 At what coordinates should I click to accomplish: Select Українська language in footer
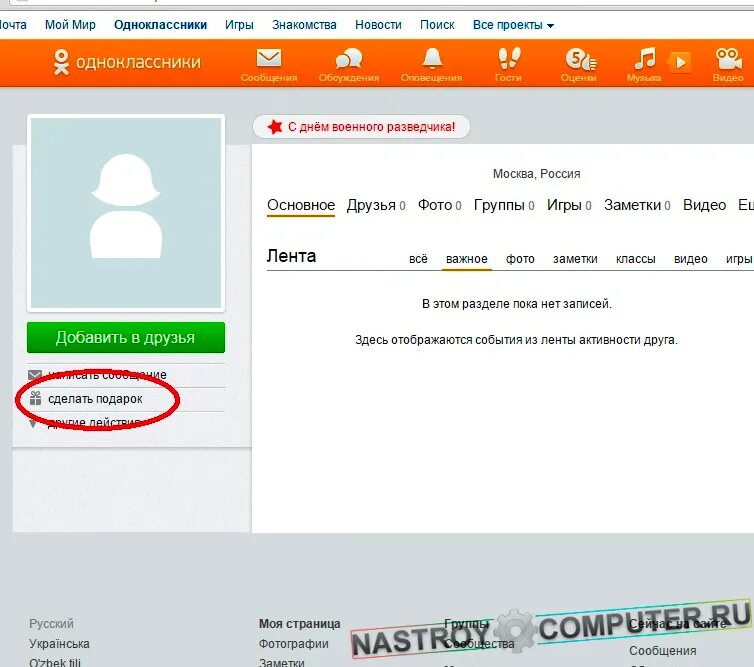pos(59,643)
